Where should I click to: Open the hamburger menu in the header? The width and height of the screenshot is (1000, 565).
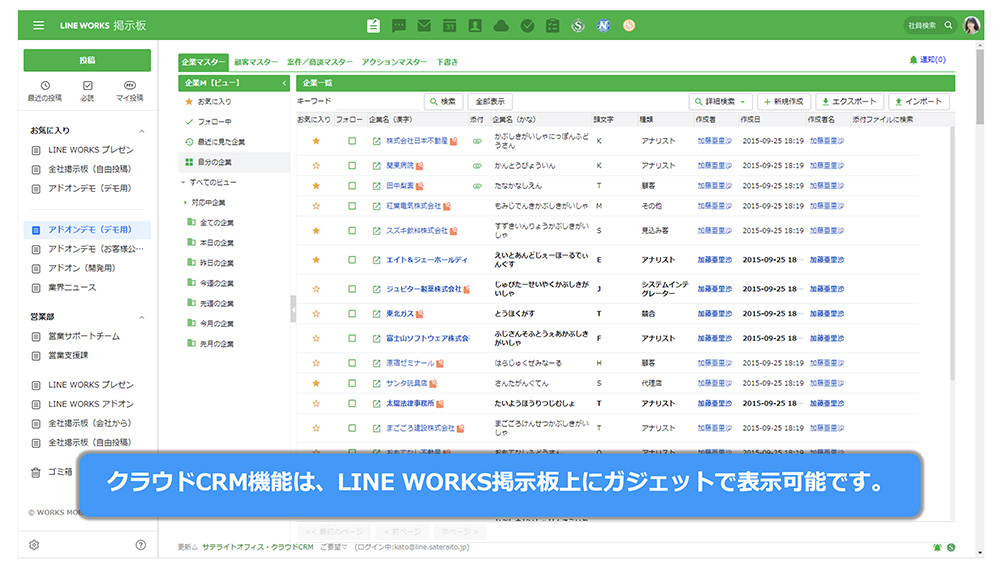38,26
